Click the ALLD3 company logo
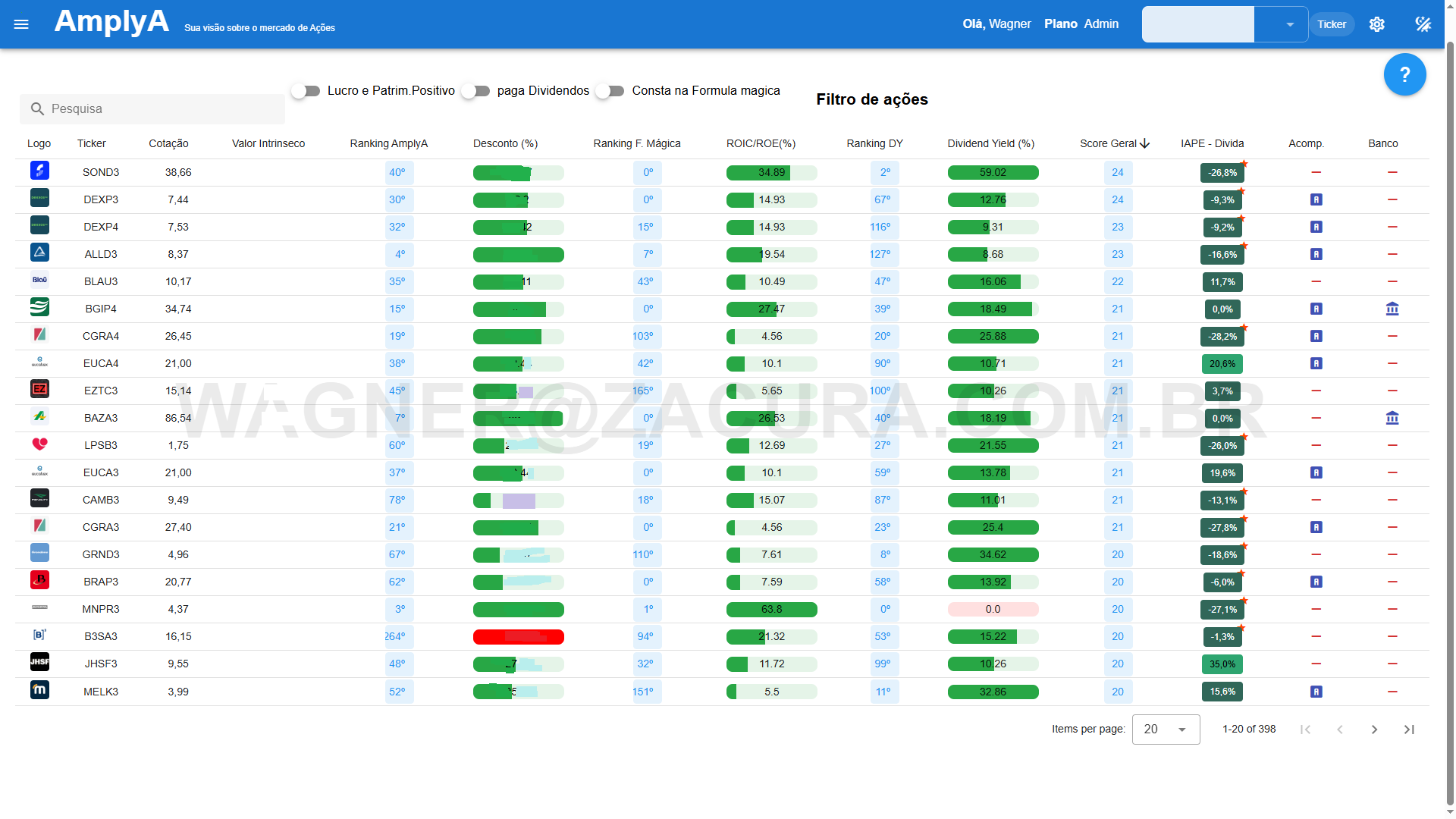 [x=39, y=253]
